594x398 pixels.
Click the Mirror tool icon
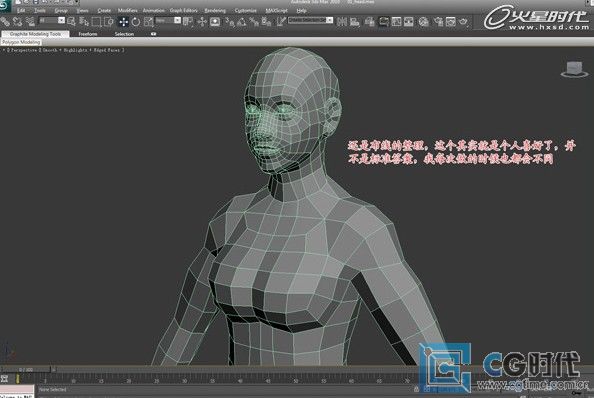[x=342, y=22]
